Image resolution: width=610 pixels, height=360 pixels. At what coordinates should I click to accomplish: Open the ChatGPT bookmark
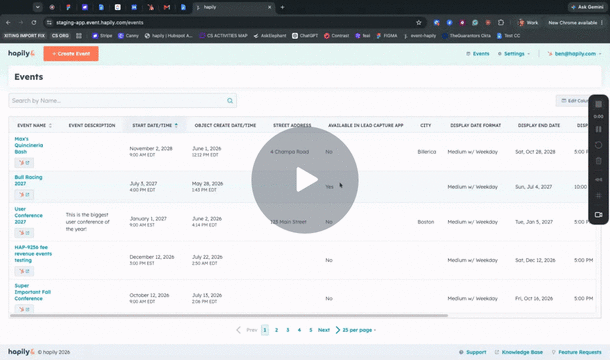click(305, 35)
